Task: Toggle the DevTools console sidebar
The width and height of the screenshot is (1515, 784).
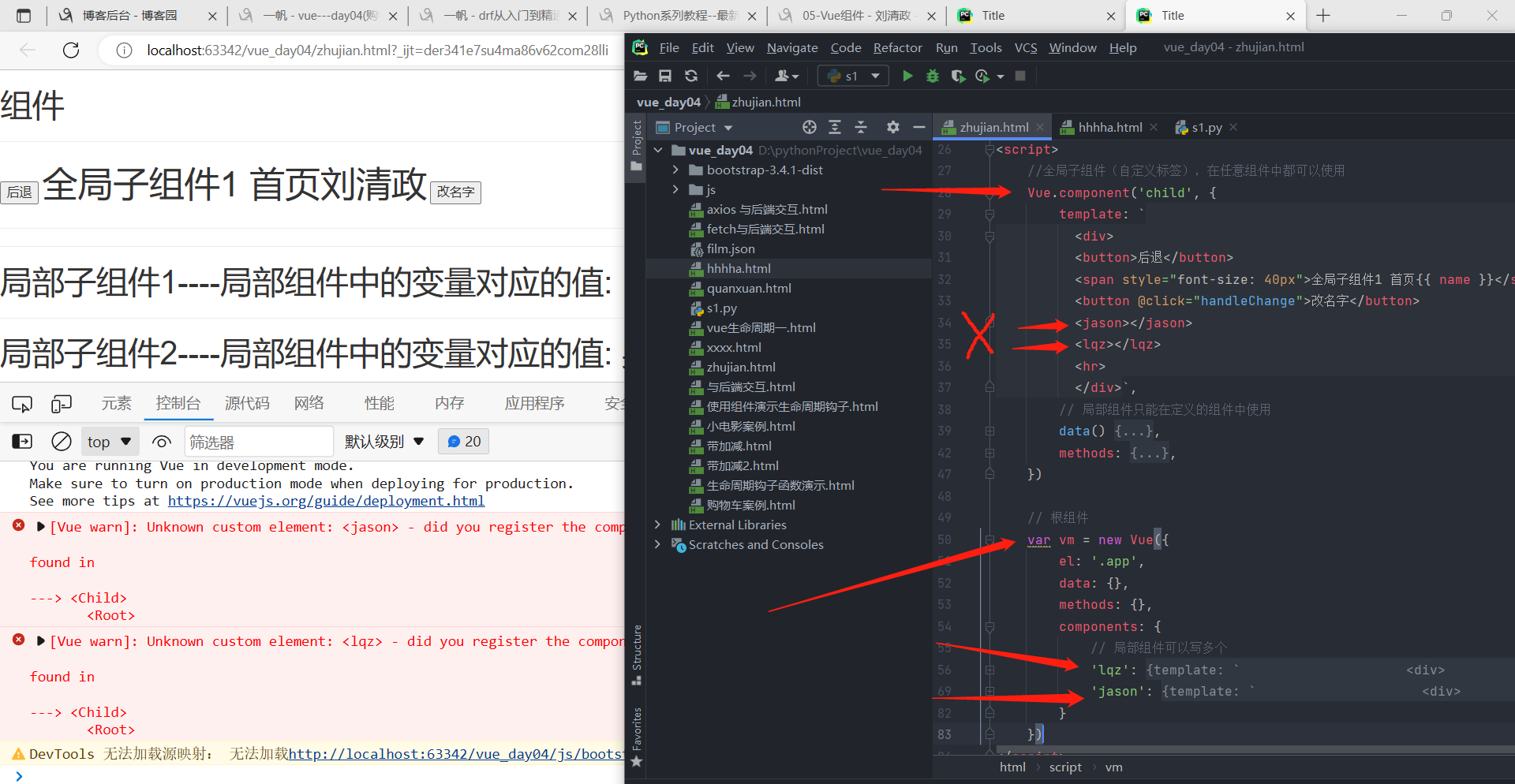Action: coord(22,442)
